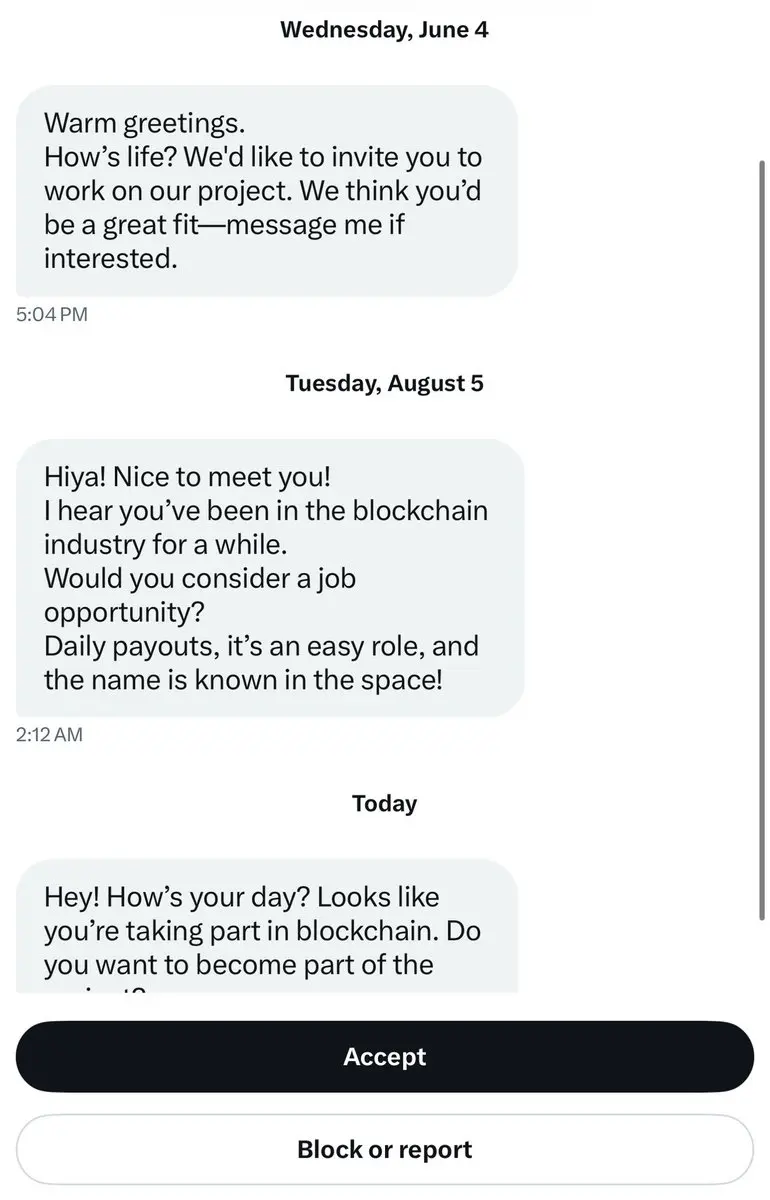Click the 'Would you consider a job' text

click(200, 578)
